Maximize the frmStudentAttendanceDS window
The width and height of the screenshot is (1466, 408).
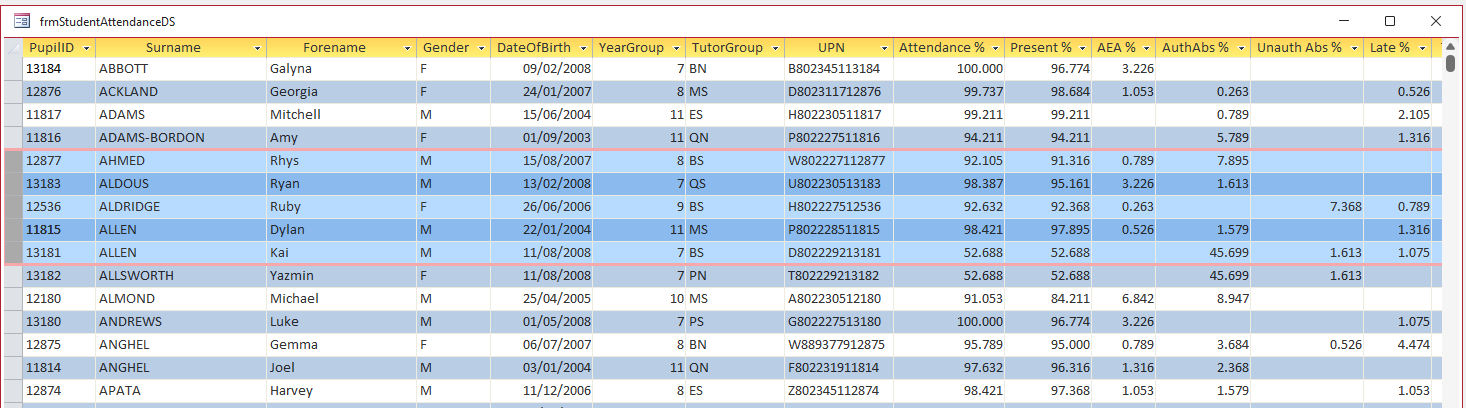coord(1389,21)
